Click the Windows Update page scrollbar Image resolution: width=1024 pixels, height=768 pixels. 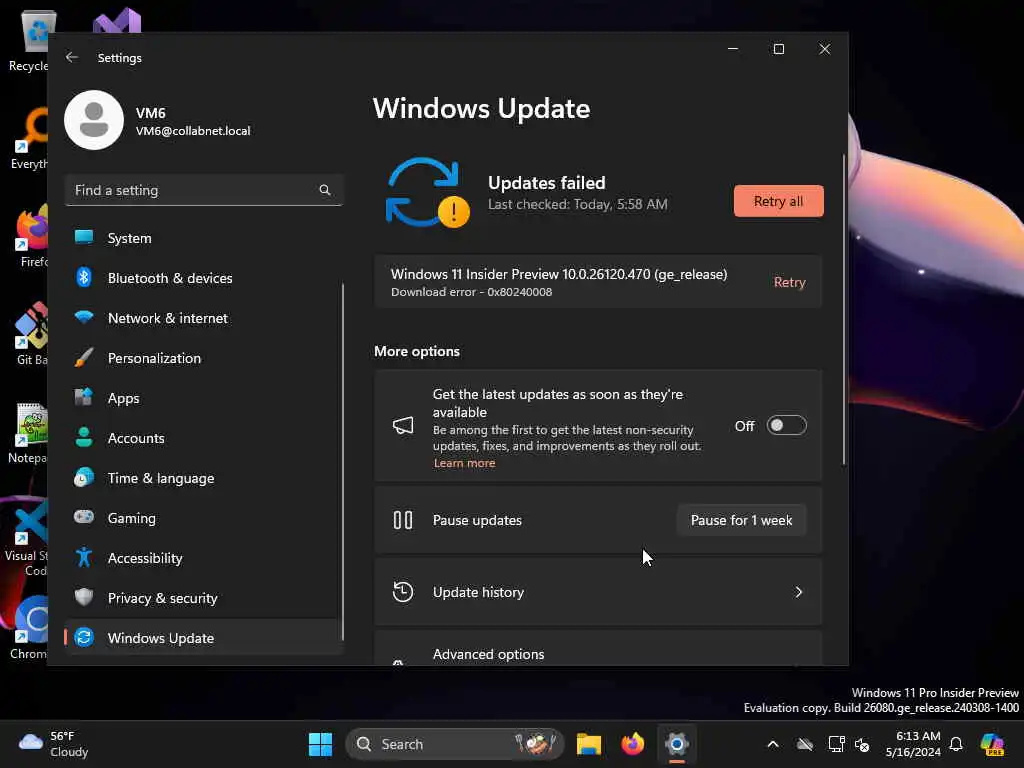coord(844,310)
